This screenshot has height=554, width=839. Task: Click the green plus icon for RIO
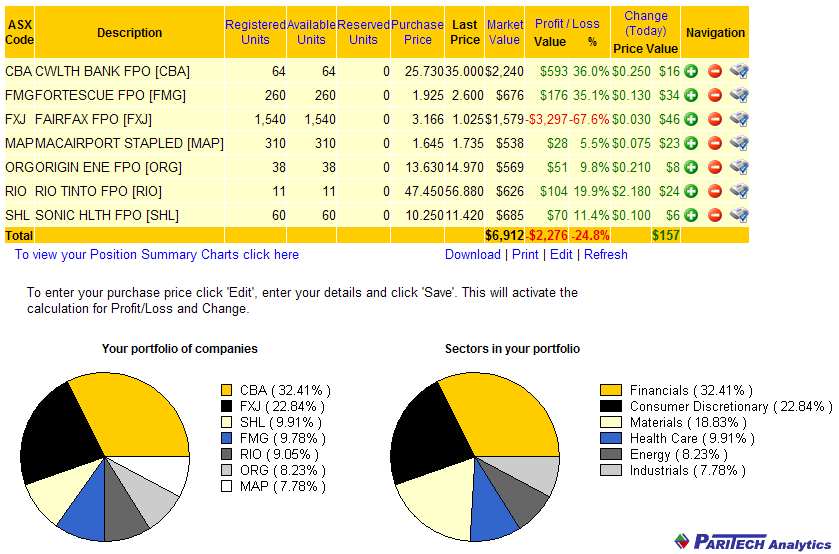pos(691,191)
